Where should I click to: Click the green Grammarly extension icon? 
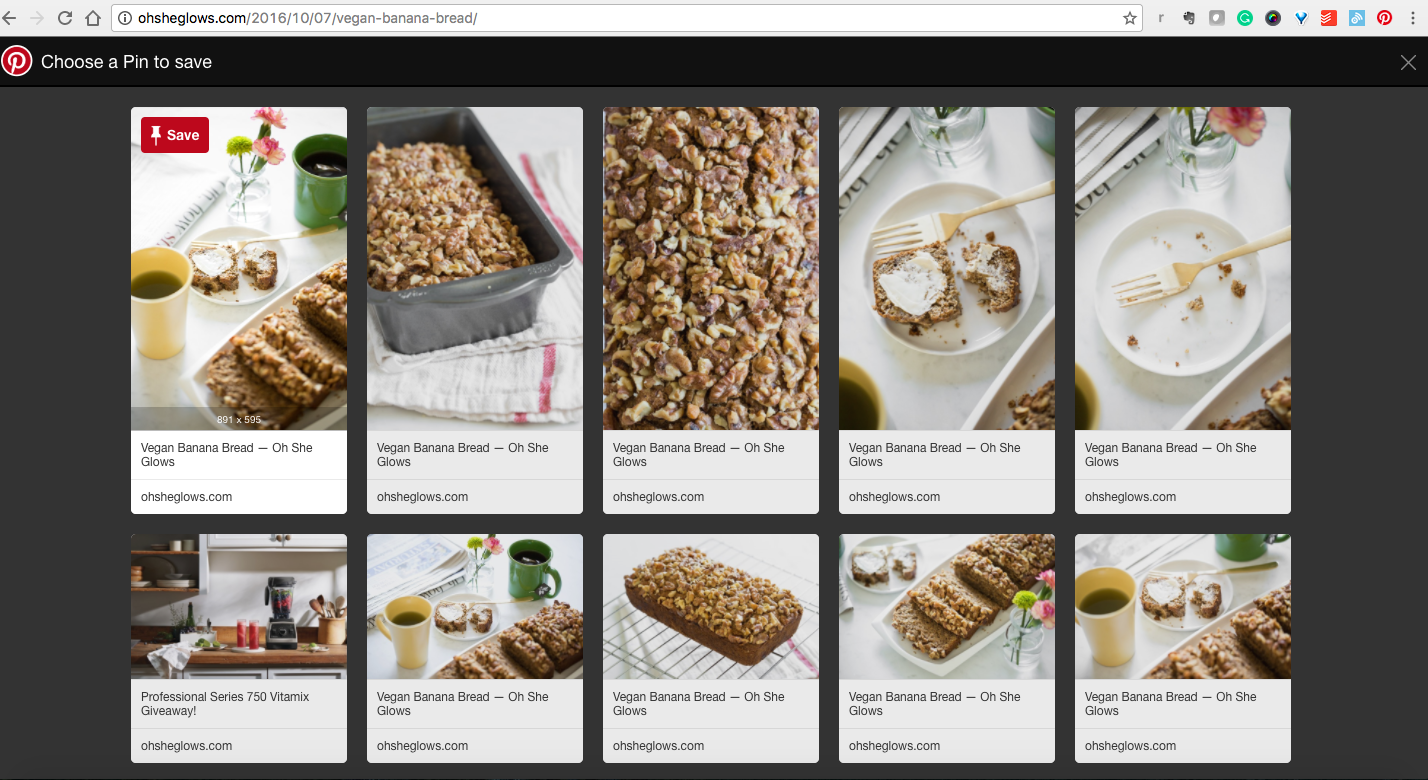tap(1244, 18)
